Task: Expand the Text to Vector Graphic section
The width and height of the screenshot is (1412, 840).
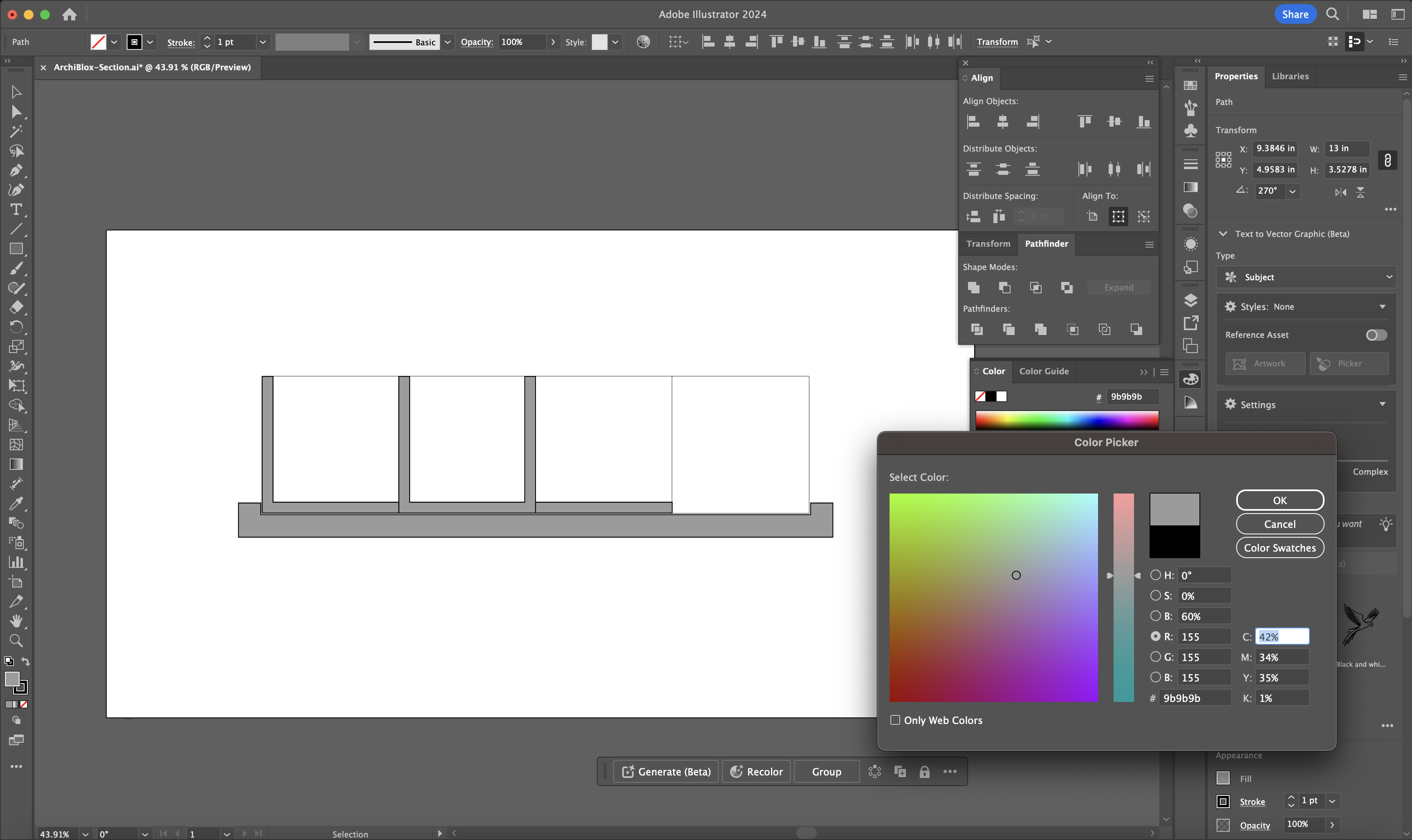Action: pos(1223,233)
